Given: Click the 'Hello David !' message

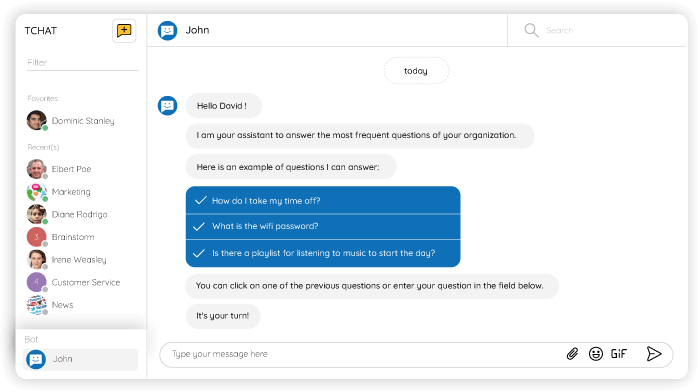Looking at the screenshot, I should tap(224, 106).
